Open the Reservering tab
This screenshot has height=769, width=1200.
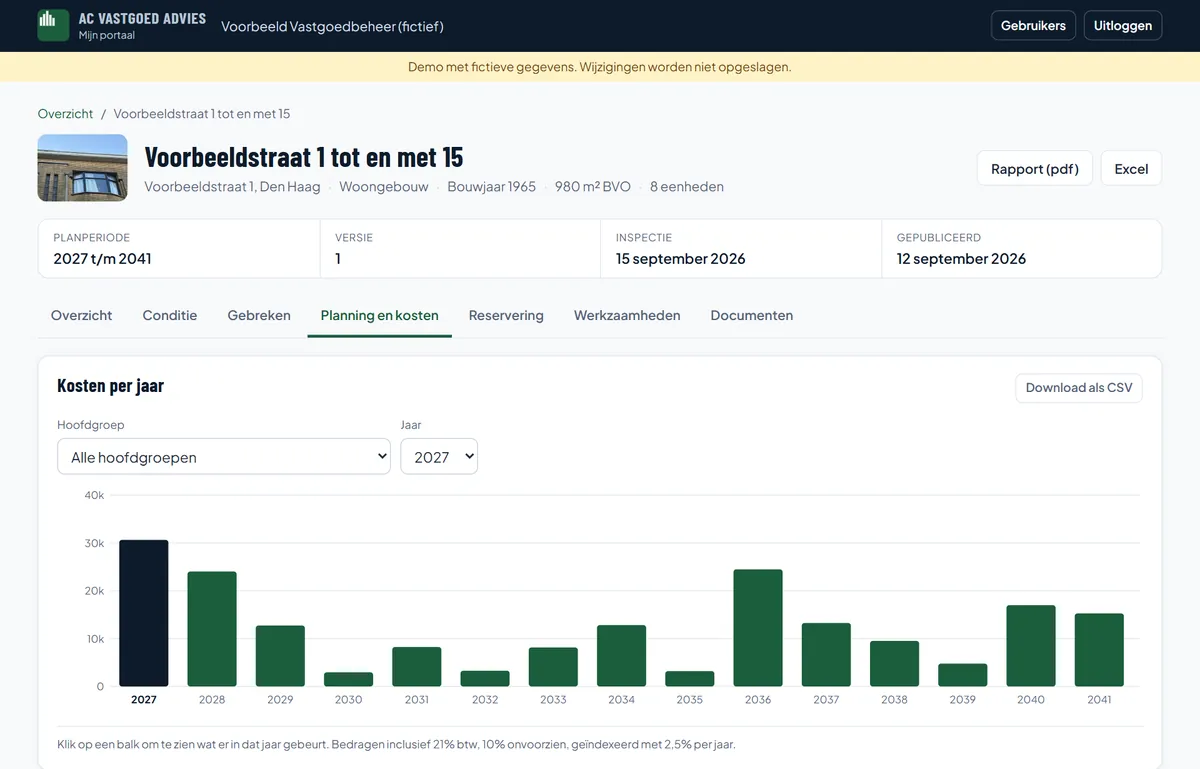[506, 315]
